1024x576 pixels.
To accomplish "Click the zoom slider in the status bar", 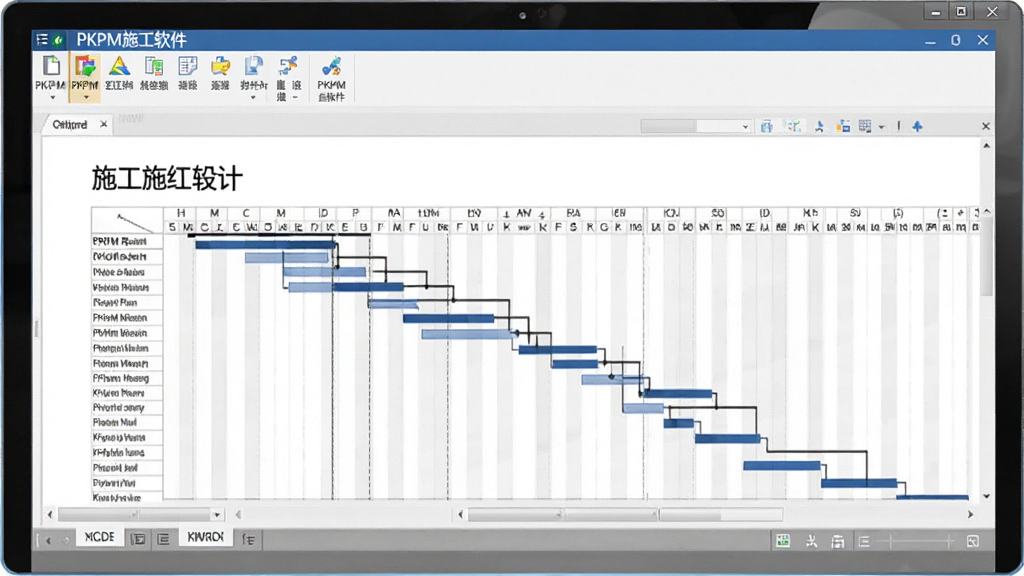I will [919, 541].
